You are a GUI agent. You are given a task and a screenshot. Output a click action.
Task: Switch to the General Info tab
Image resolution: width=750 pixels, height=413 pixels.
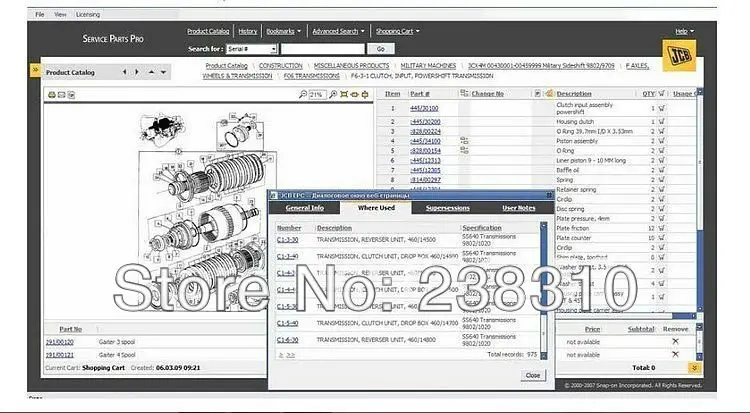tap(305, 208)
